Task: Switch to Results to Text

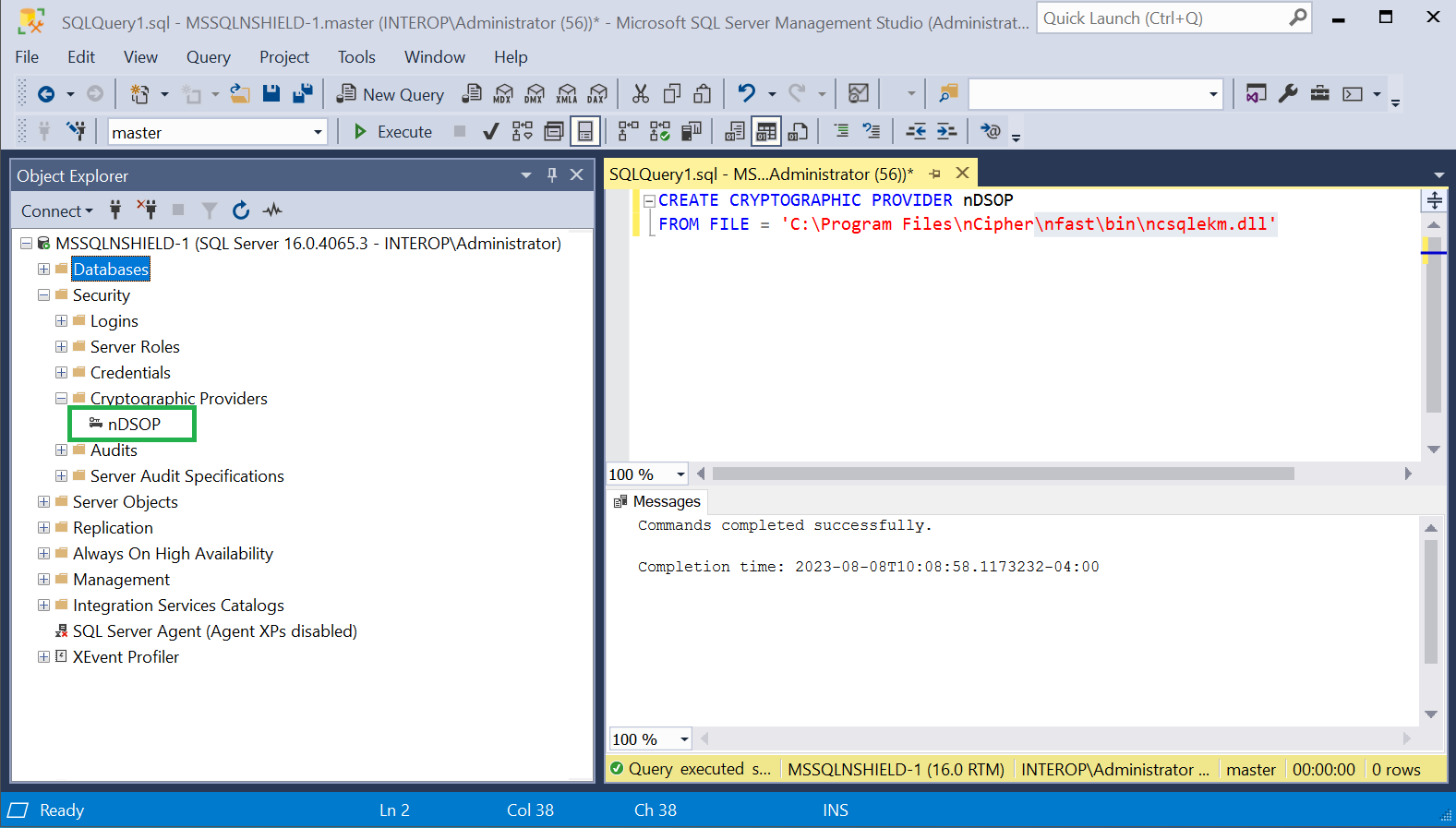Action: point(735,131)
